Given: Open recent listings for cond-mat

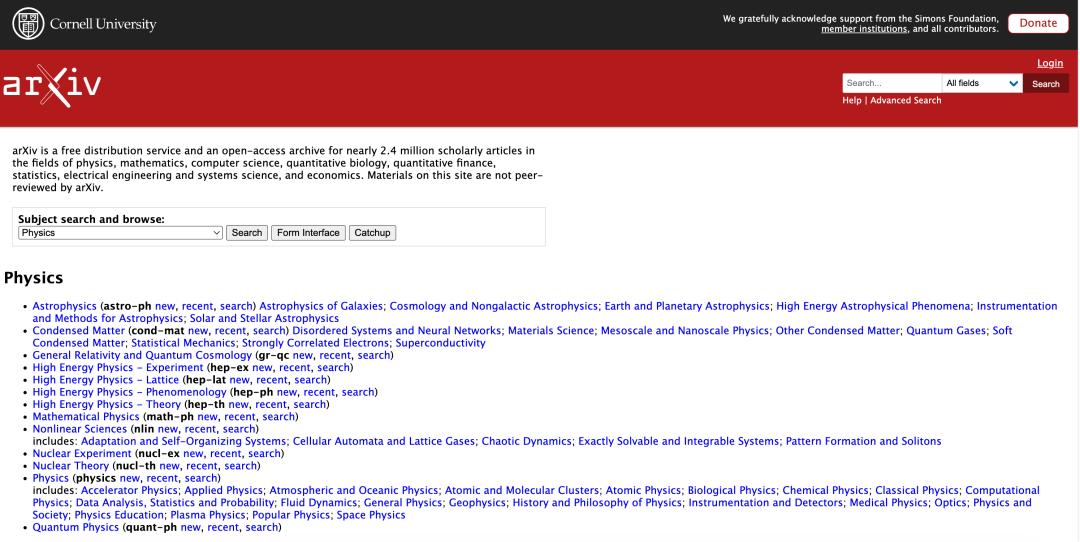Looking at the screenshot, I should click(x=230, y=331).
